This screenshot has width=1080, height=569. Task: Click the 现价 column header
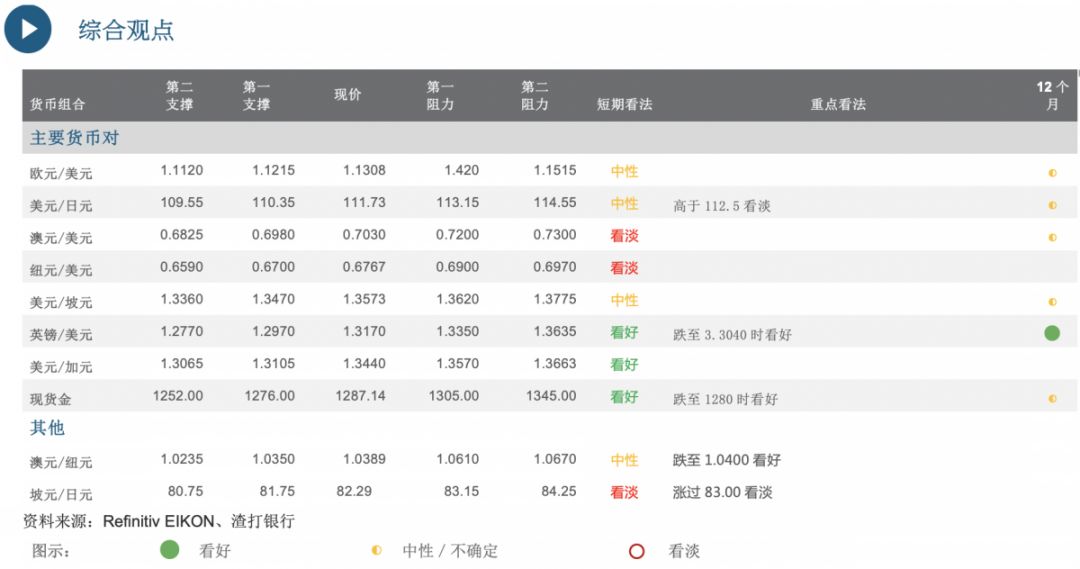[348, 95]
